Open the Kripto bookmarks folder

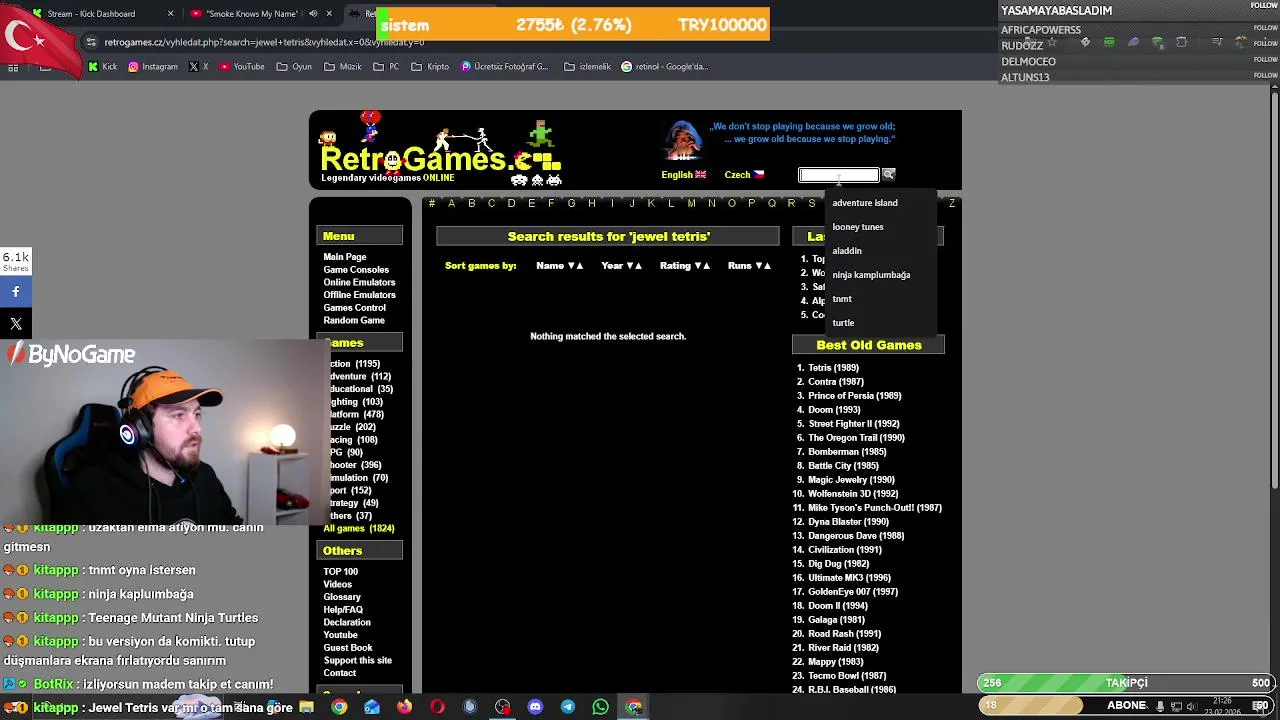430,67
